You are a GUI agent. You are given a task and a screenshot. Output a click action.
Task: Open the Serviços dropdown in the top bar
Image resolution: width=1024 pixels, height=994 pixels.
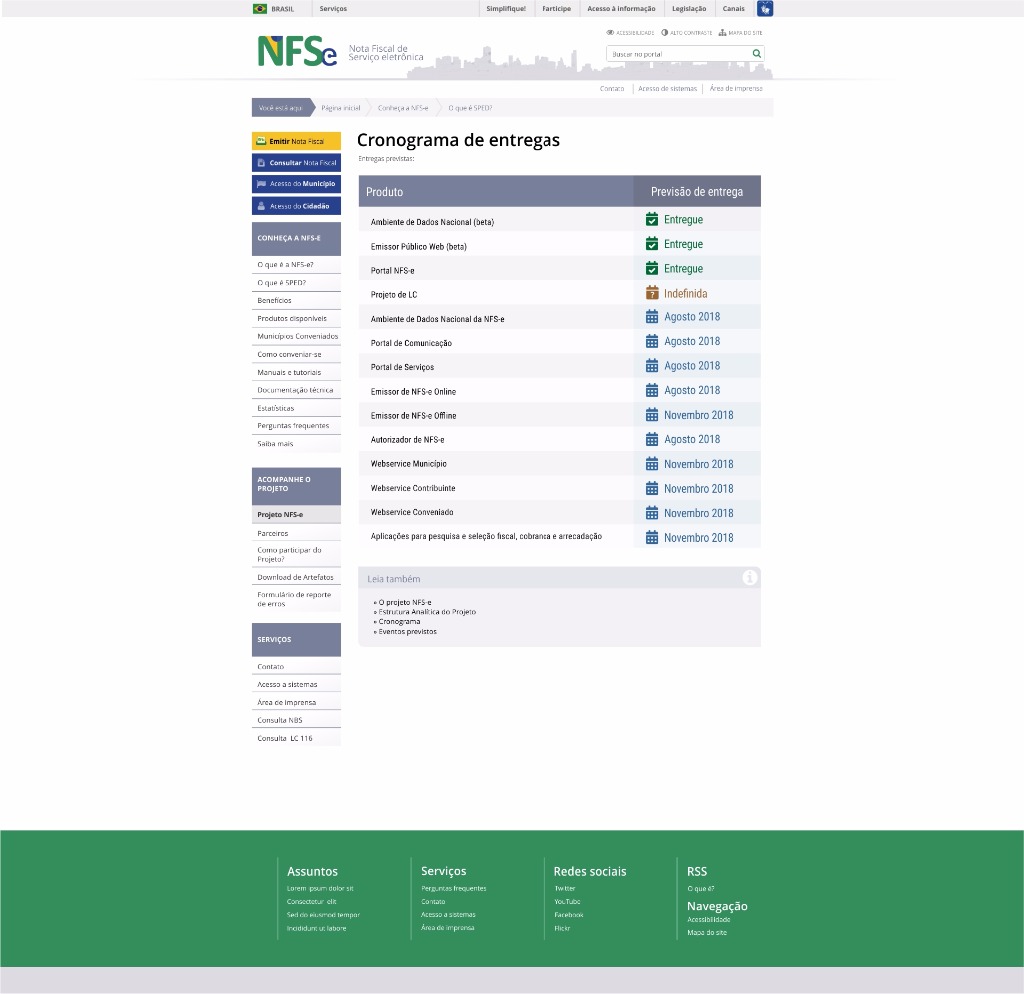point(332,8)
